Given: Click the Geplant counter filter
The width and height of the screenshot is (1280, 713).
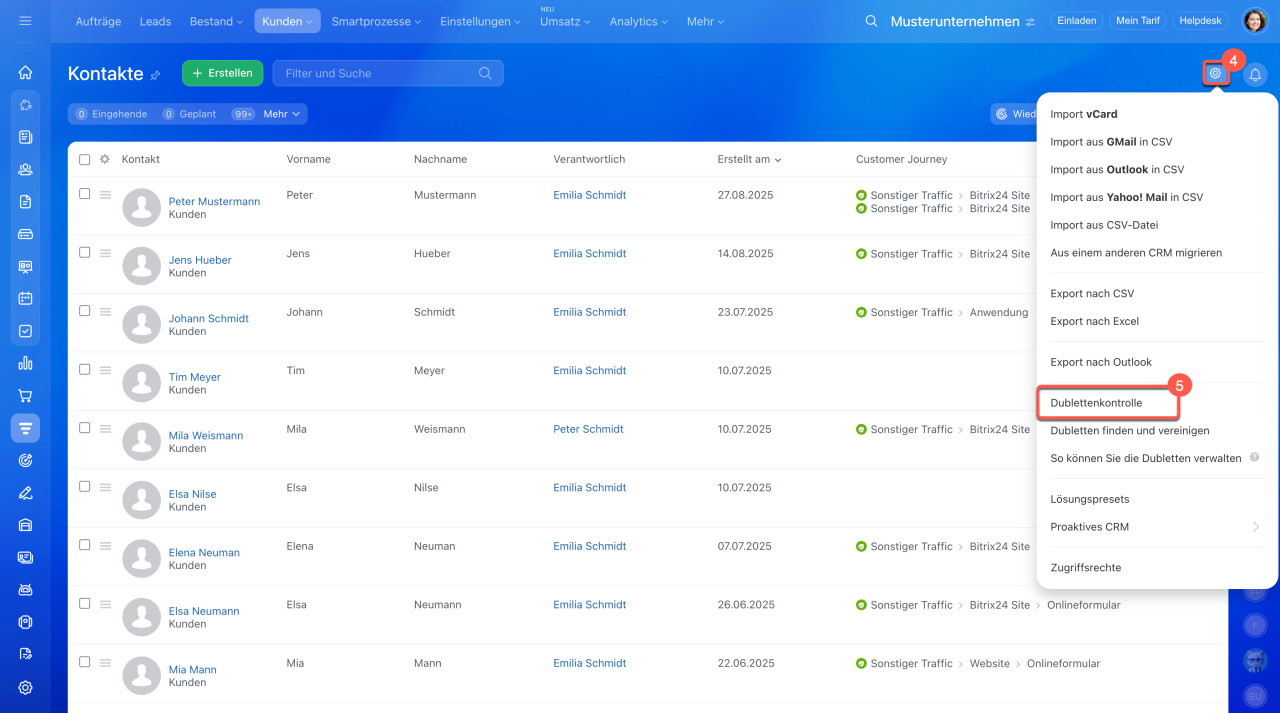Looking at the screenshot, I should click(189, 114).
